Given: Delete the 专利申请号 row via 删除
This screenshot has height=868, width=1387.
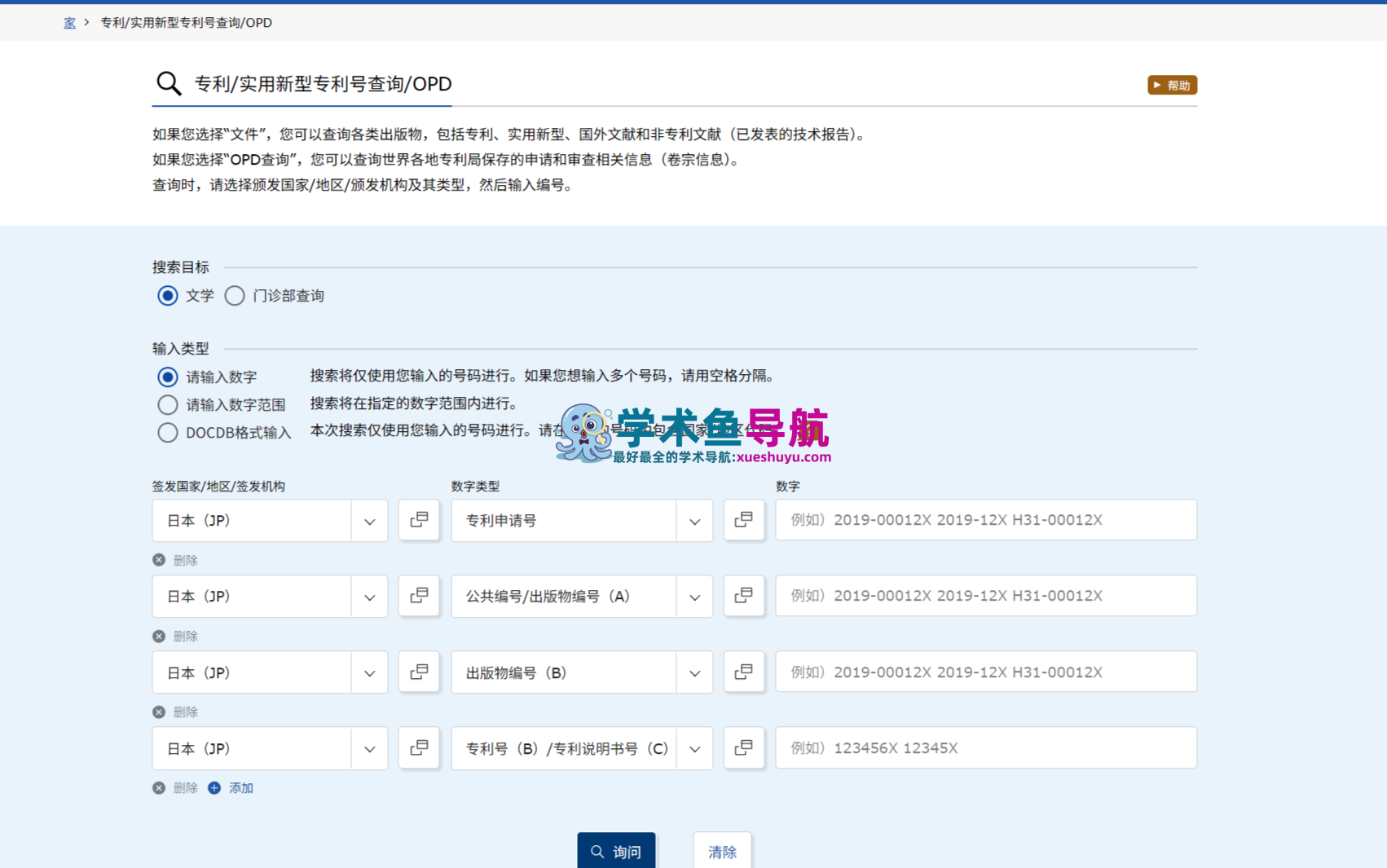Looking at the screenshot, I should tap(175, 560).
